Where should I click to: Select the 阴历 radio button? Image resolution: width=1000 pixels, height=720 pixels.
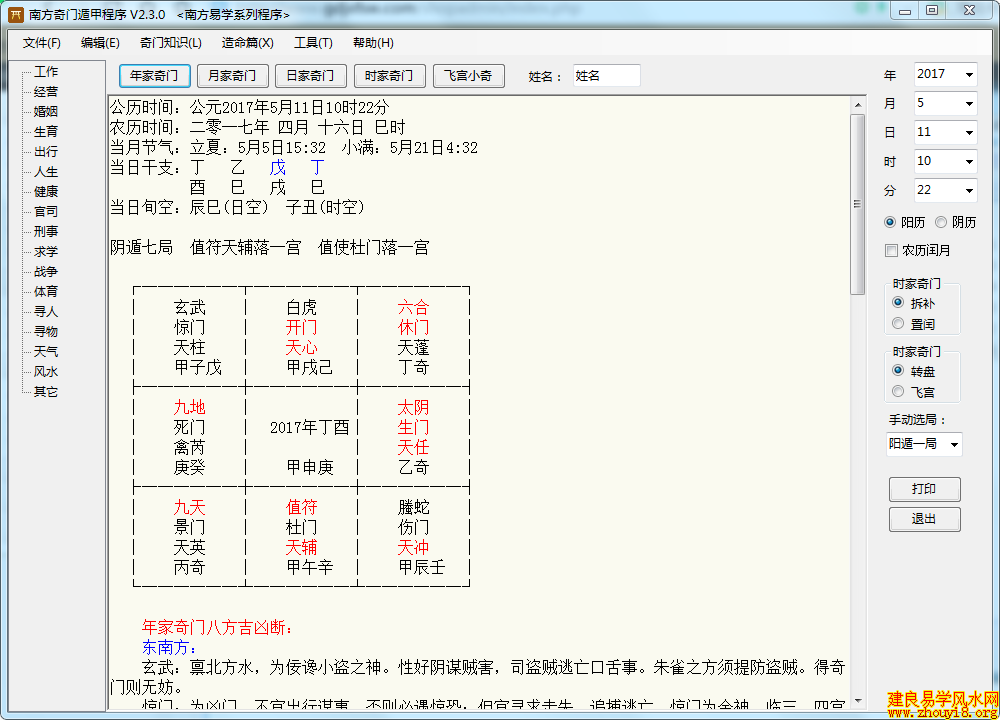(x=942, y=222)
